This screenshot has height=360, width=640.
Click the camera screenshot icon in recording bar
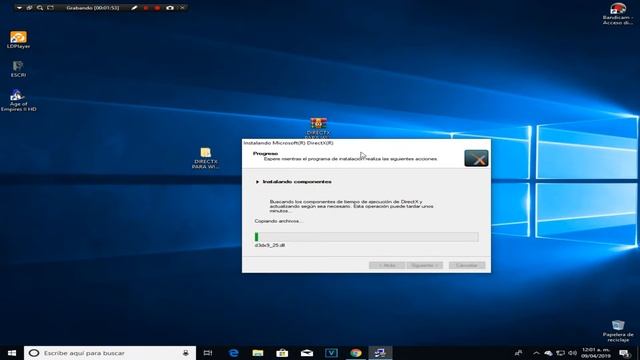(x=170, y=8)
